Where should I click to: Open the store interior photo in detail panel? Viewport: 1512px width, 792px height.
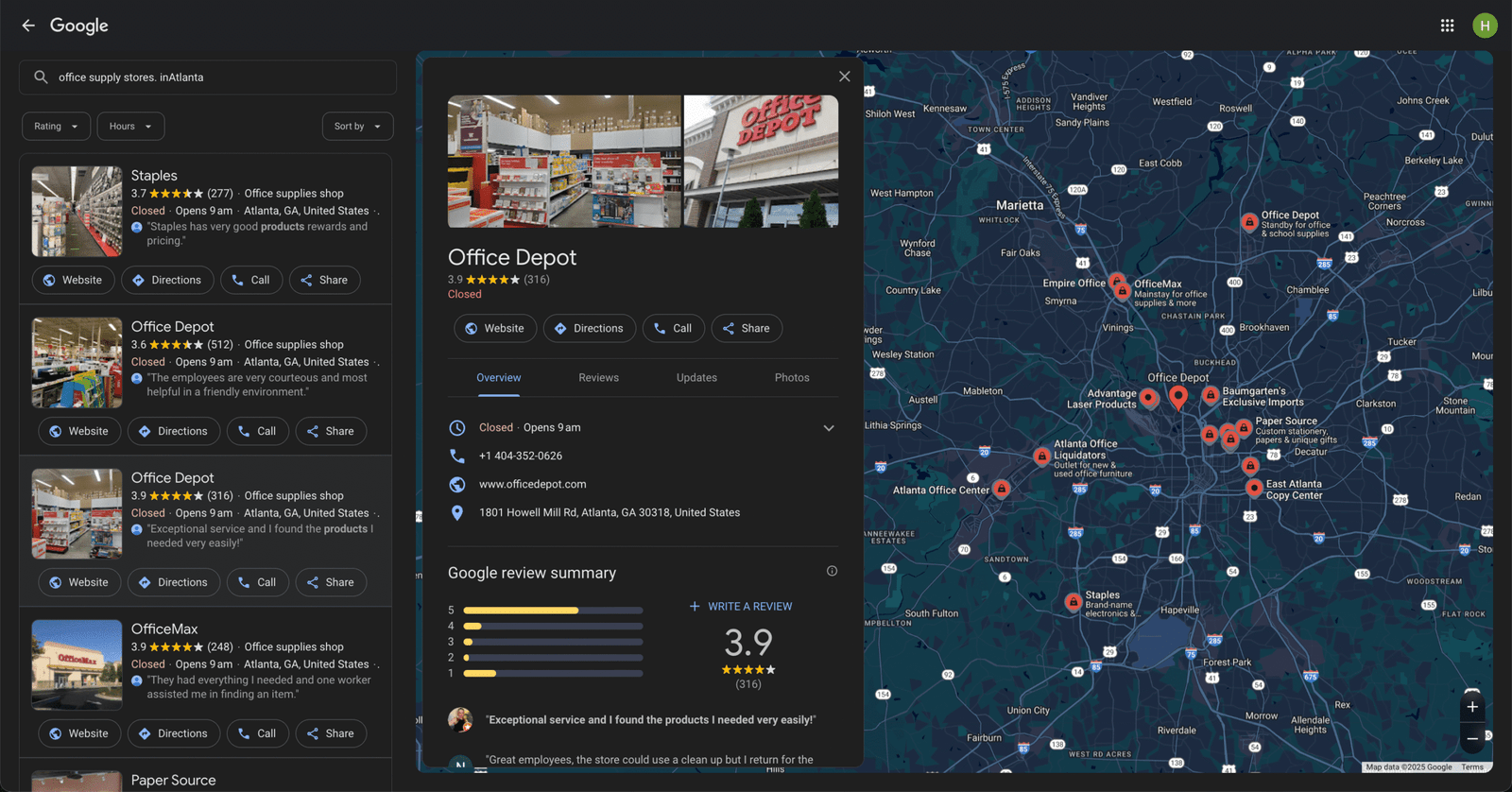coord(564,162)
